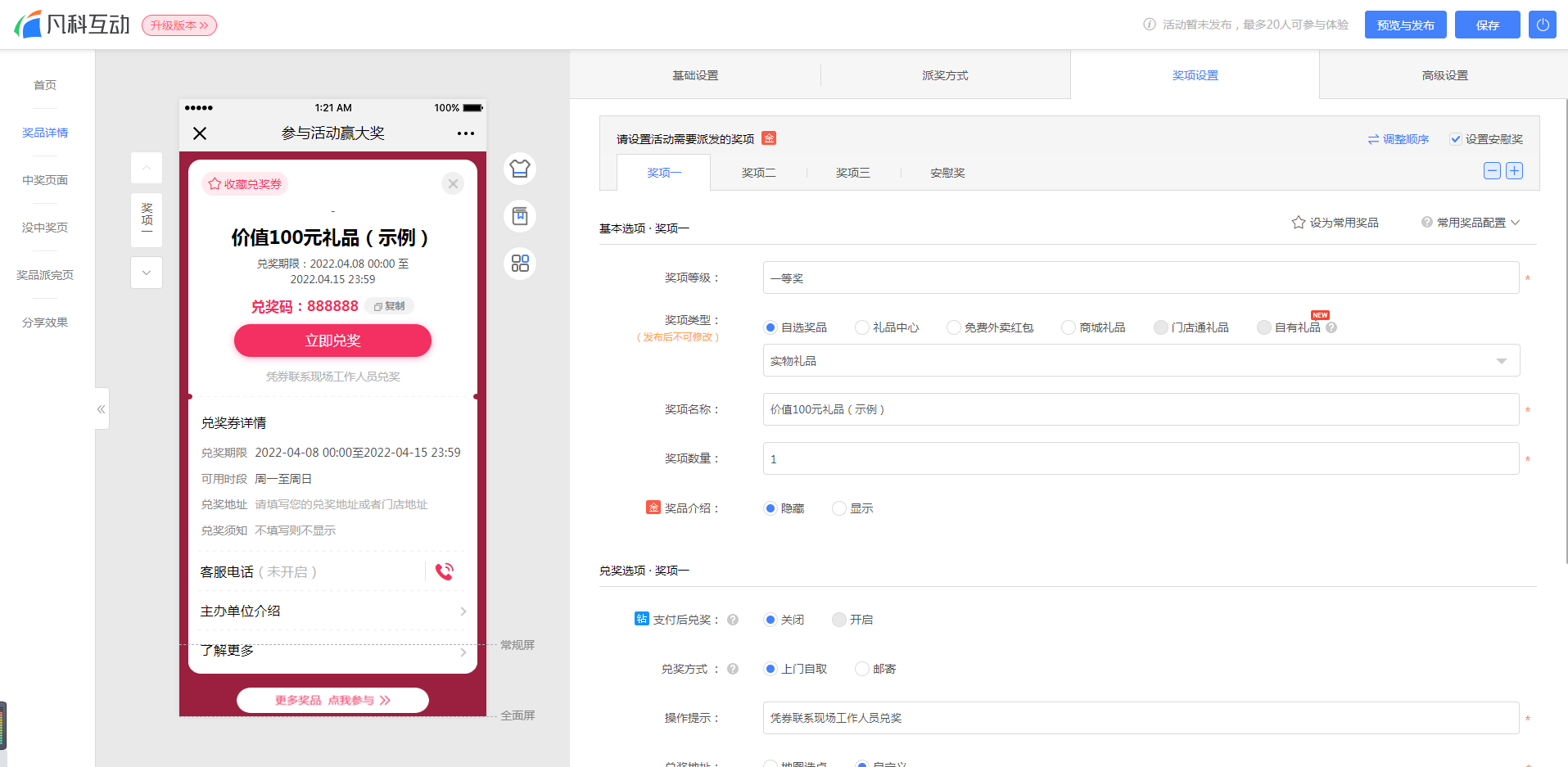Open the 派奖方式 tab
The image size is (1568, 767).
click(945, 75)
